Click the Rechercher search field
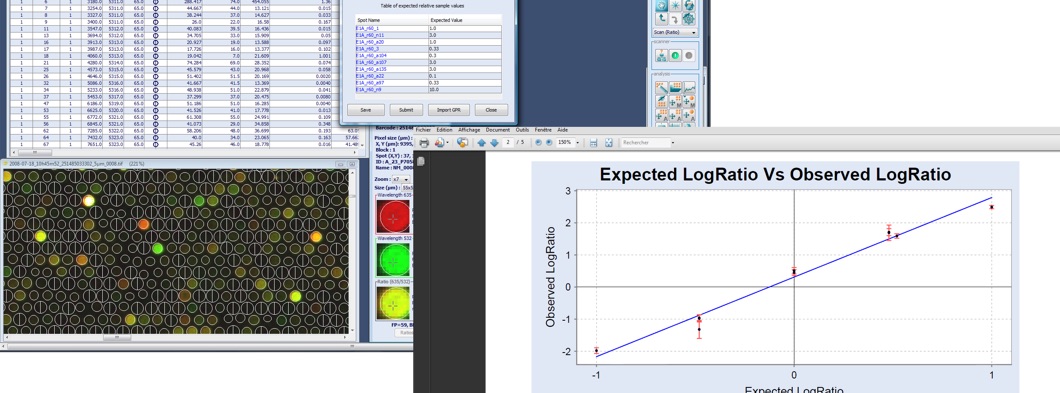Screen dimensions: 1060x393 647,143
